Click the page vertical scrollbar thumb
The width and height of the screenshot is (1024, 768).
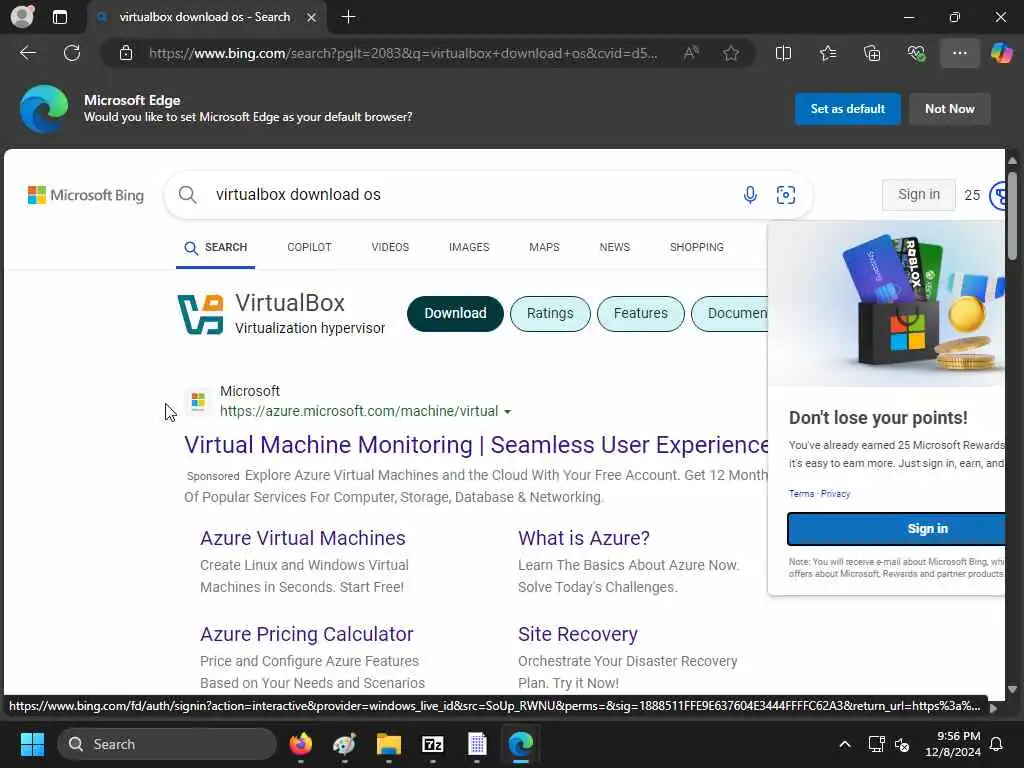click(x=1012, y=217)
